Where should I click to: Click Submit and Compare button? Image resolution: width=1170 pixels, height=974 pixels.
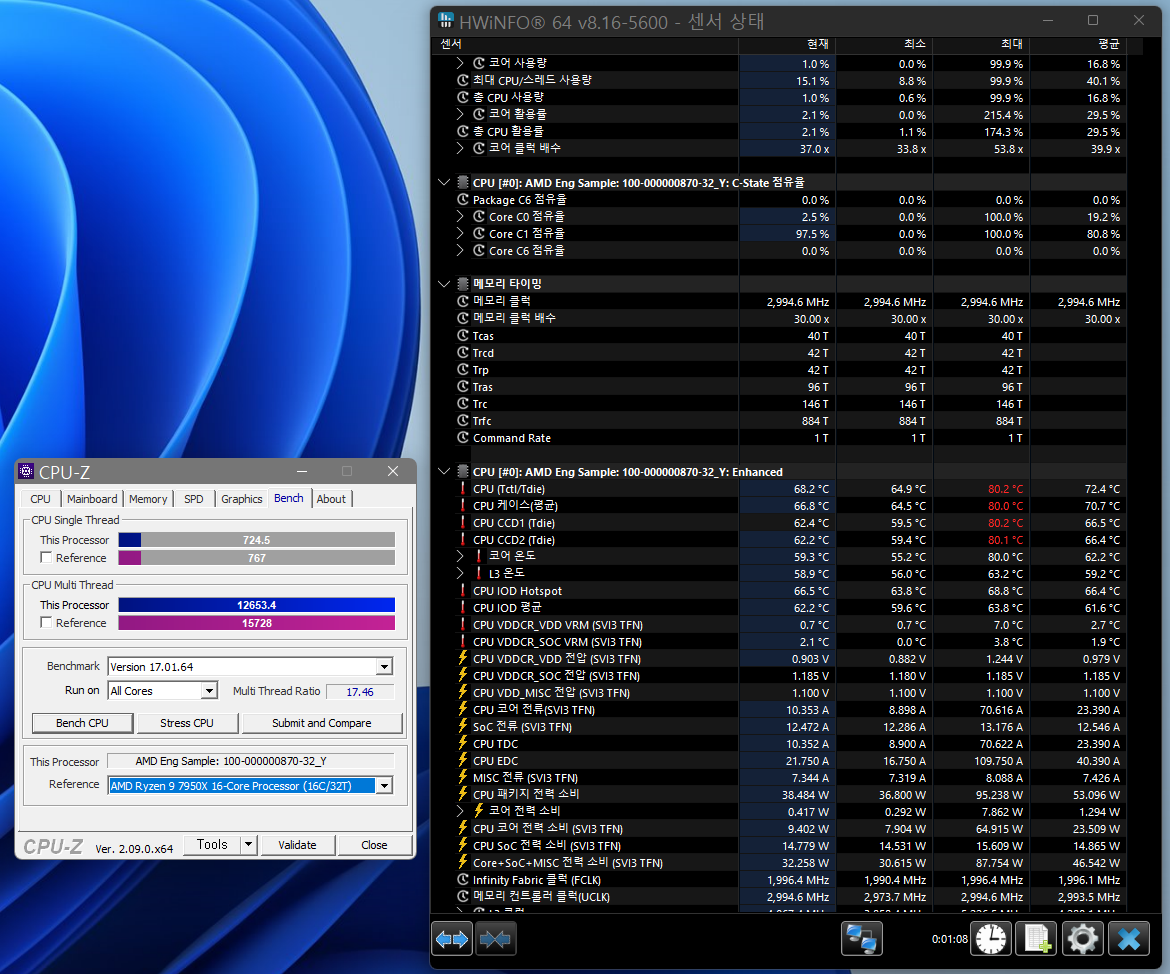(322, 722)
